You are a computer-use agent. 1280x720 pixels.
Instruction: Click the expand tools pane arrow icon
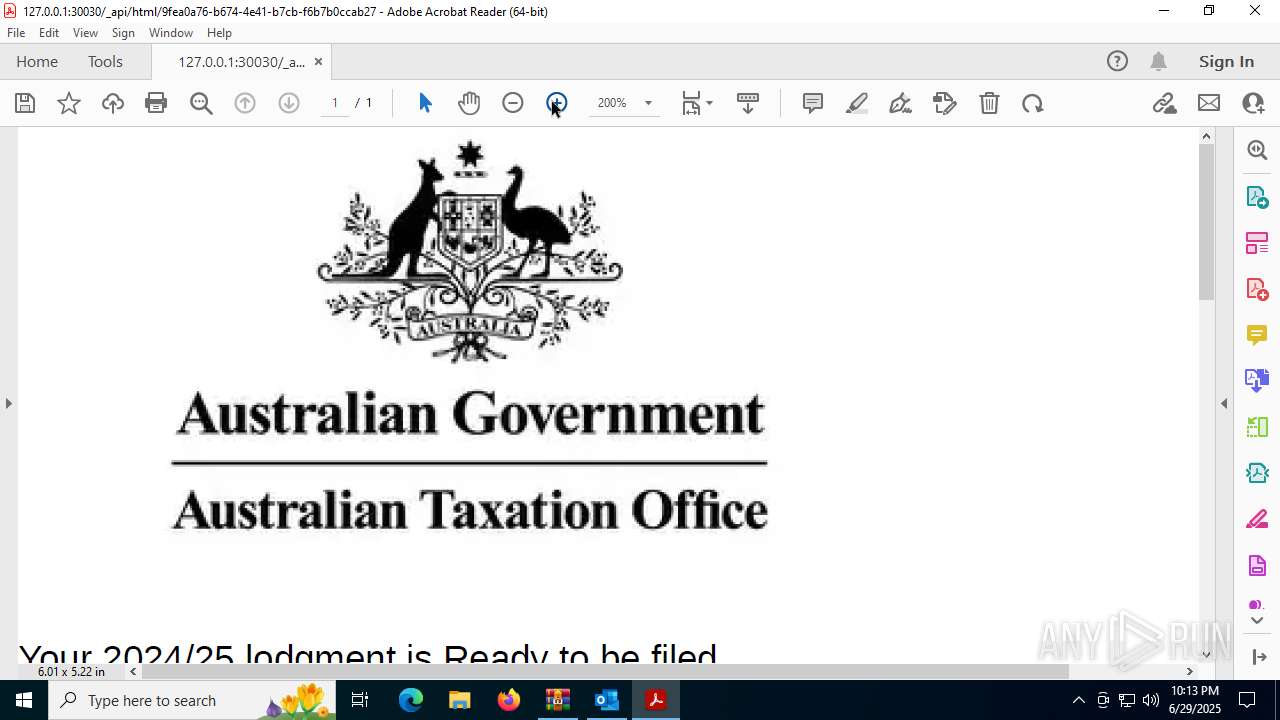pos(1259,657)
